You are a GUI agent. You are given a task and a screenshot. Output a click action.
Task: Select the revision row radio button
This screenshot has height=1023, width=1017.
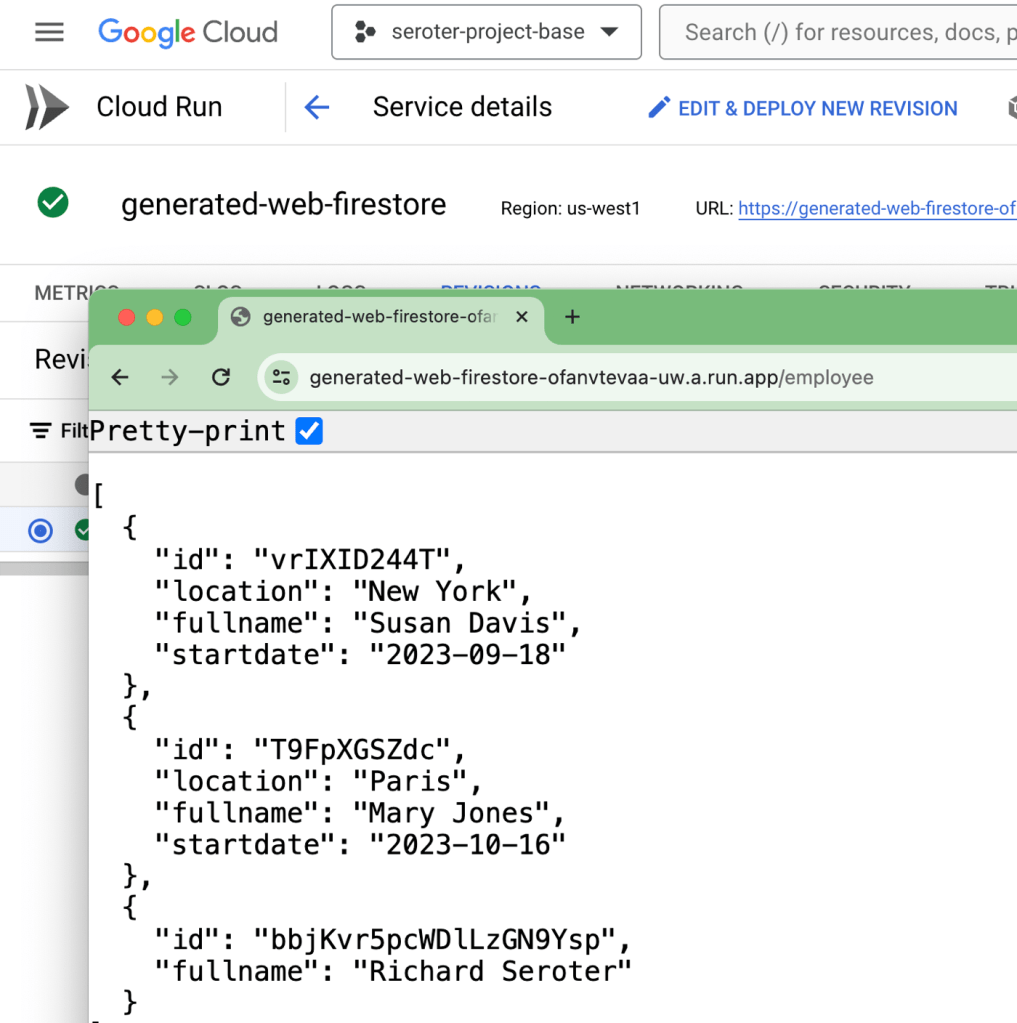[x=41, y=530]
